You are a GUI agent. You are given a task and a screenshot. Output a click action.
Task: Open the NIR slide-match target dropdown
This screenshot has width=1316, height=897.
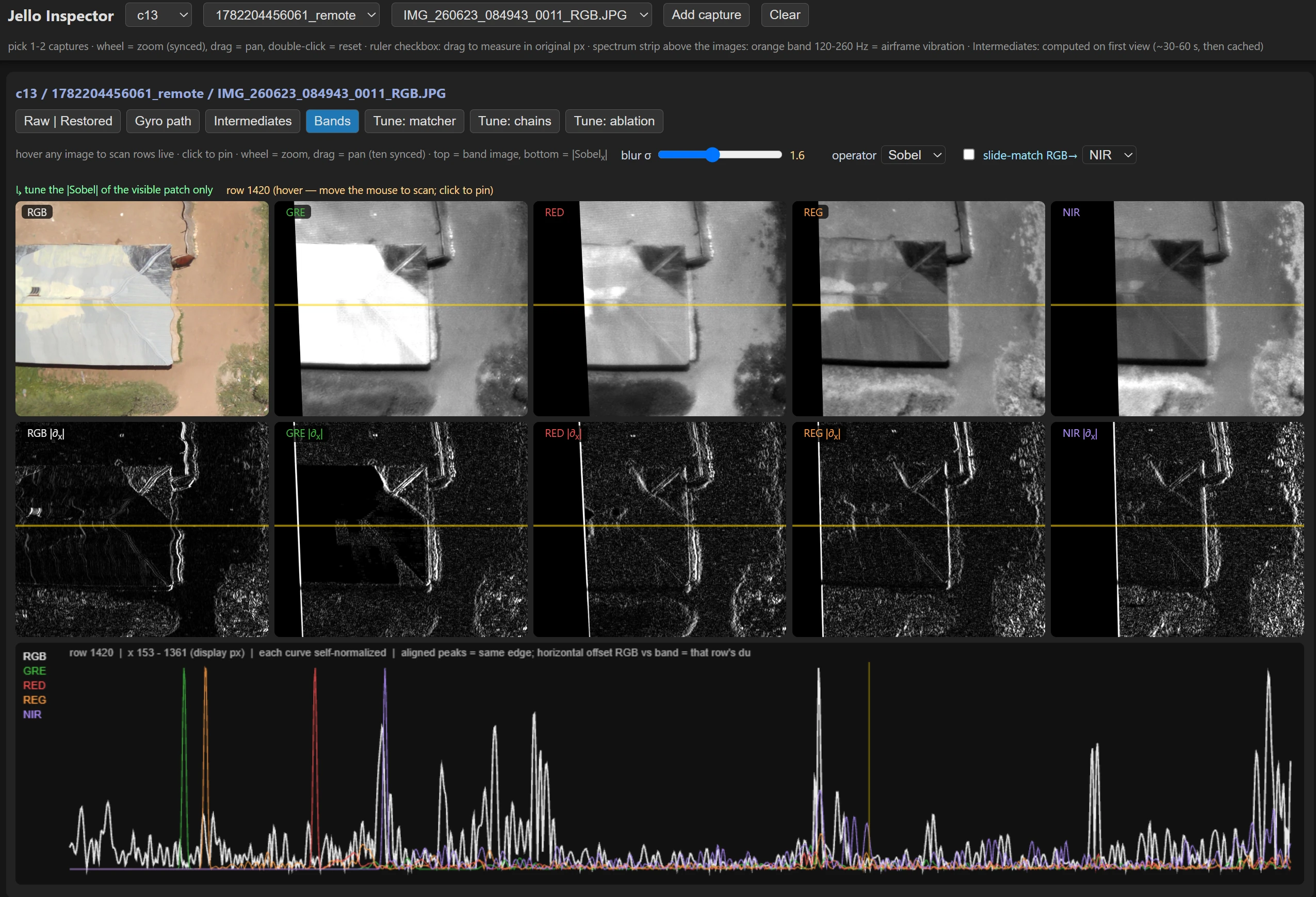point(1109,155)
